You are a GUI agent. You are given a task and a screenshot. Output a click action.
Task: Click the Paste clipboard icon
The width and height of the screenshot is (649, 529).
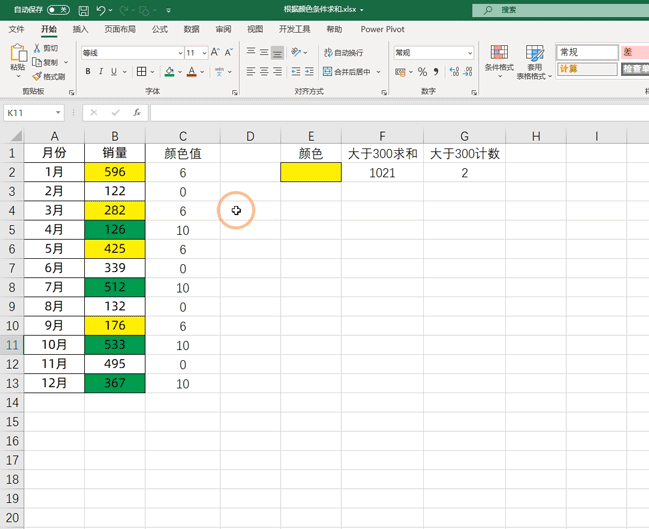coord(18,53)
